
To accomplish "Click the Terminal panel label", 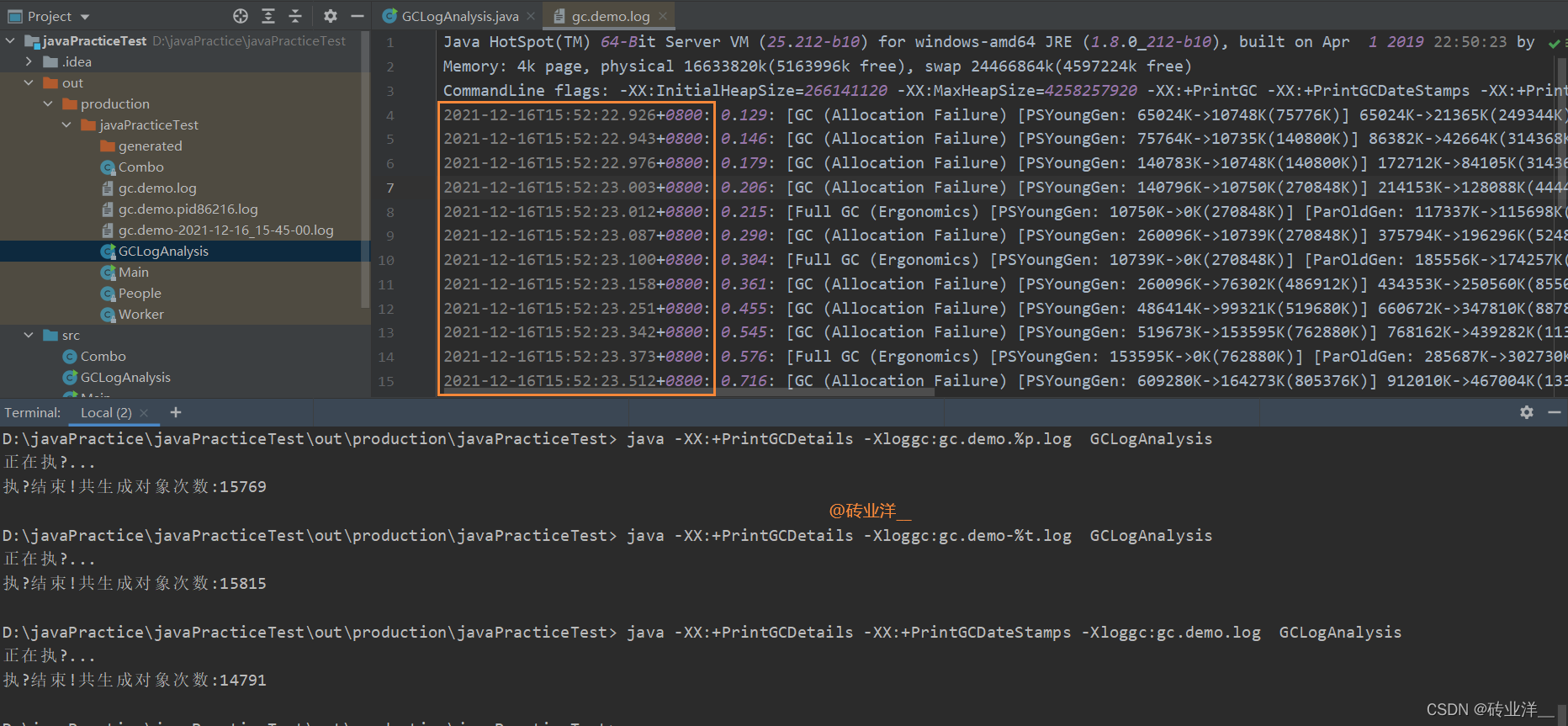I will [x=33, y=412].
